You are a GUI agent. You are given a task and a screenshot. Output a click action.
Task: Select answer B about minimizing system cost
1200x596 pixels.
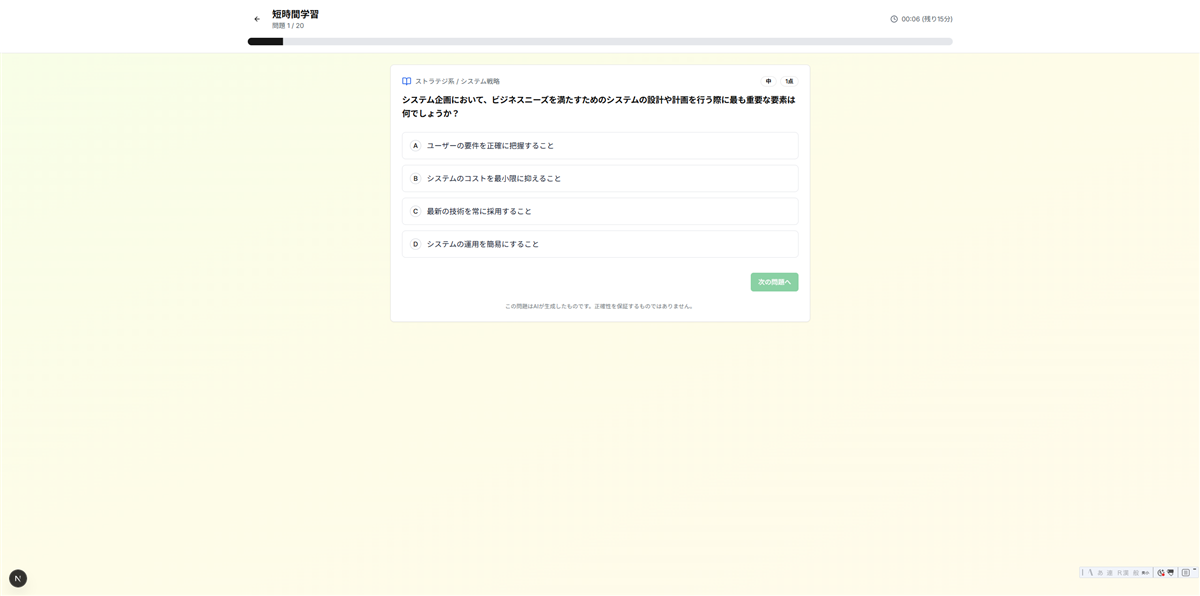(599, 178)
